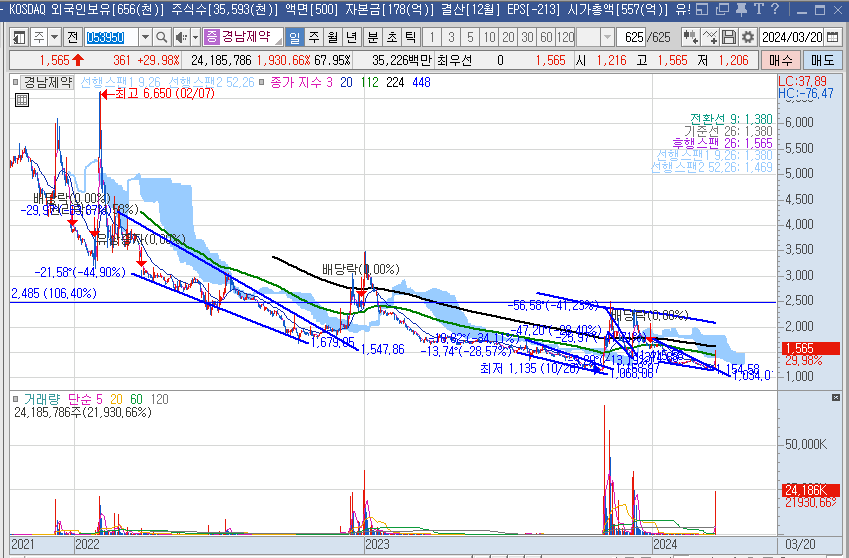
Task: Select interval 1 button
Action: click(432, 37)
